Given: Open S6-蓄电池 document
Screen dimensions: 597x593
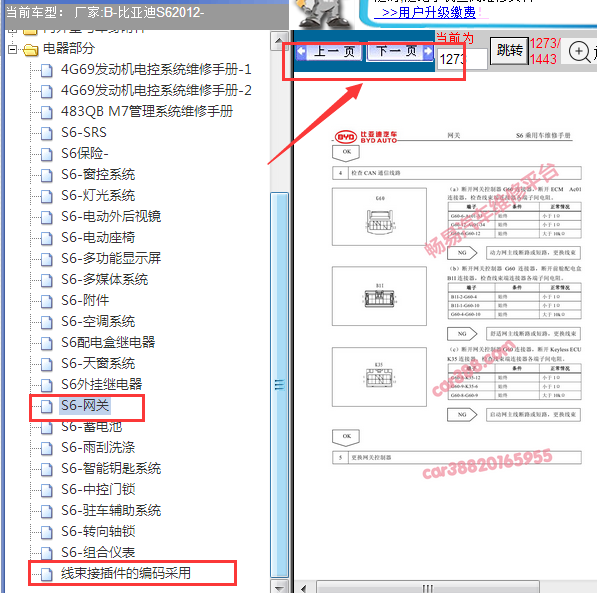Looking at the screenshot, I should (91, 427).
